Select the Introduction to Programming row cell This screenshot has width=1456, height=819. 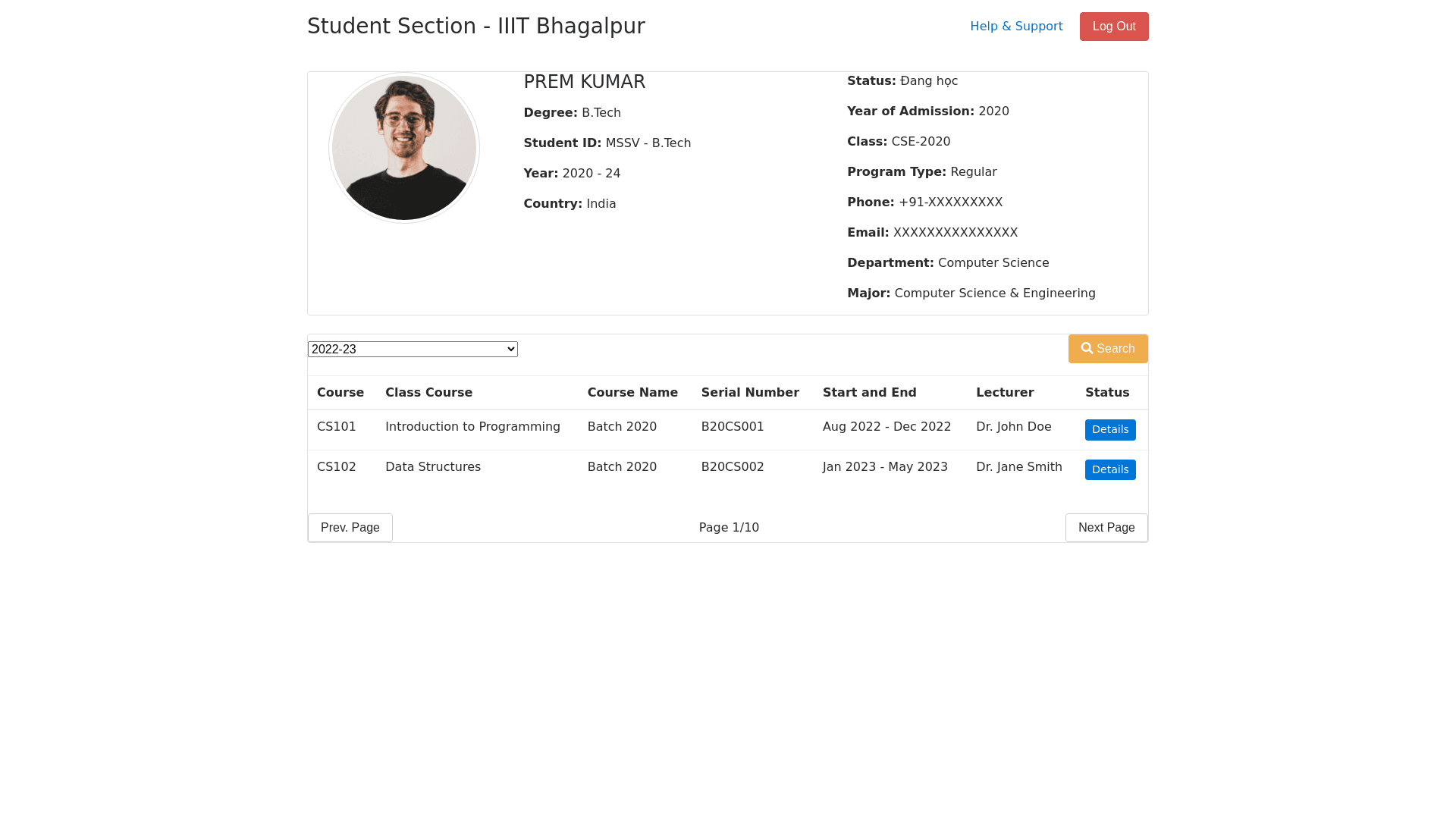coord(472,427)
